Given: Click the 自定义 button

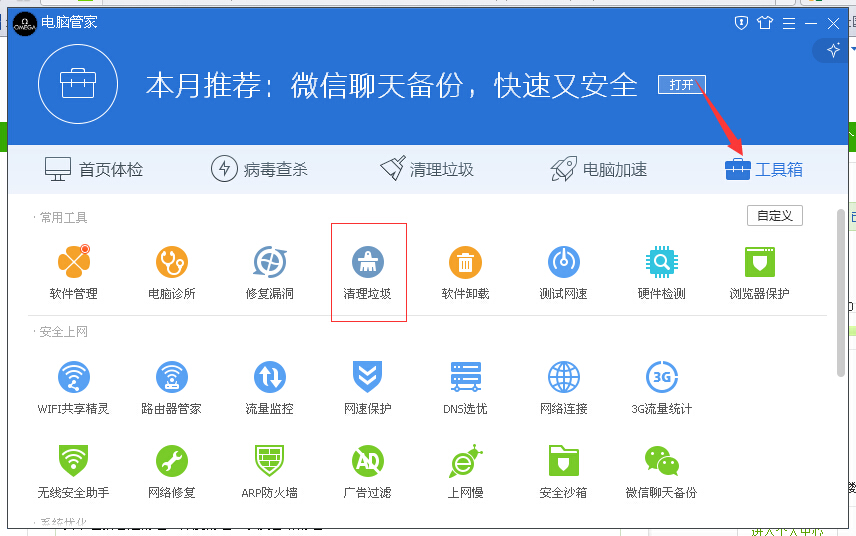Looking at the screenshot, I should click(775, 216).
